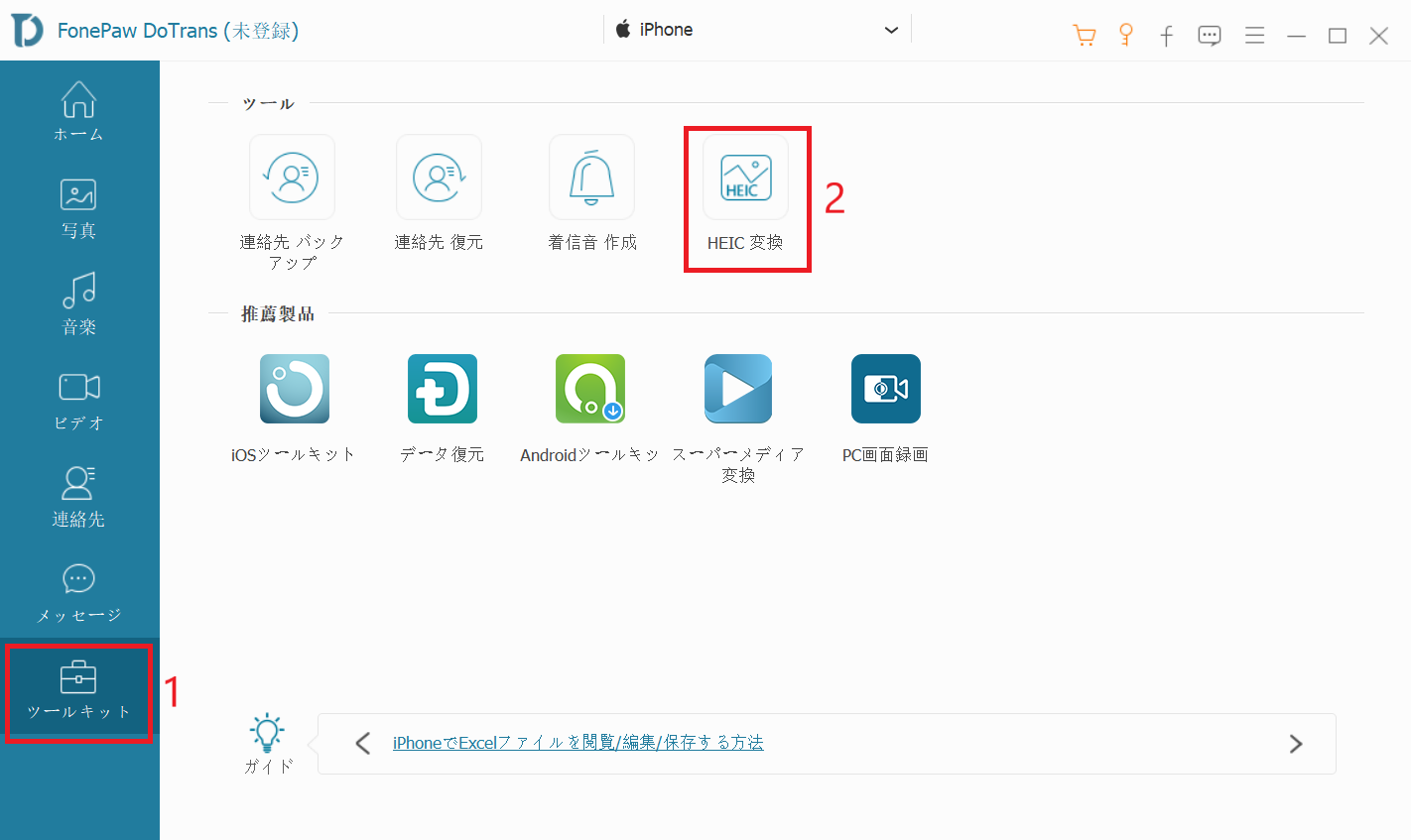Click the ツール section heading
Image resolution: width=1411 pixels, height=840 pixels.
(x=268, y=103)
